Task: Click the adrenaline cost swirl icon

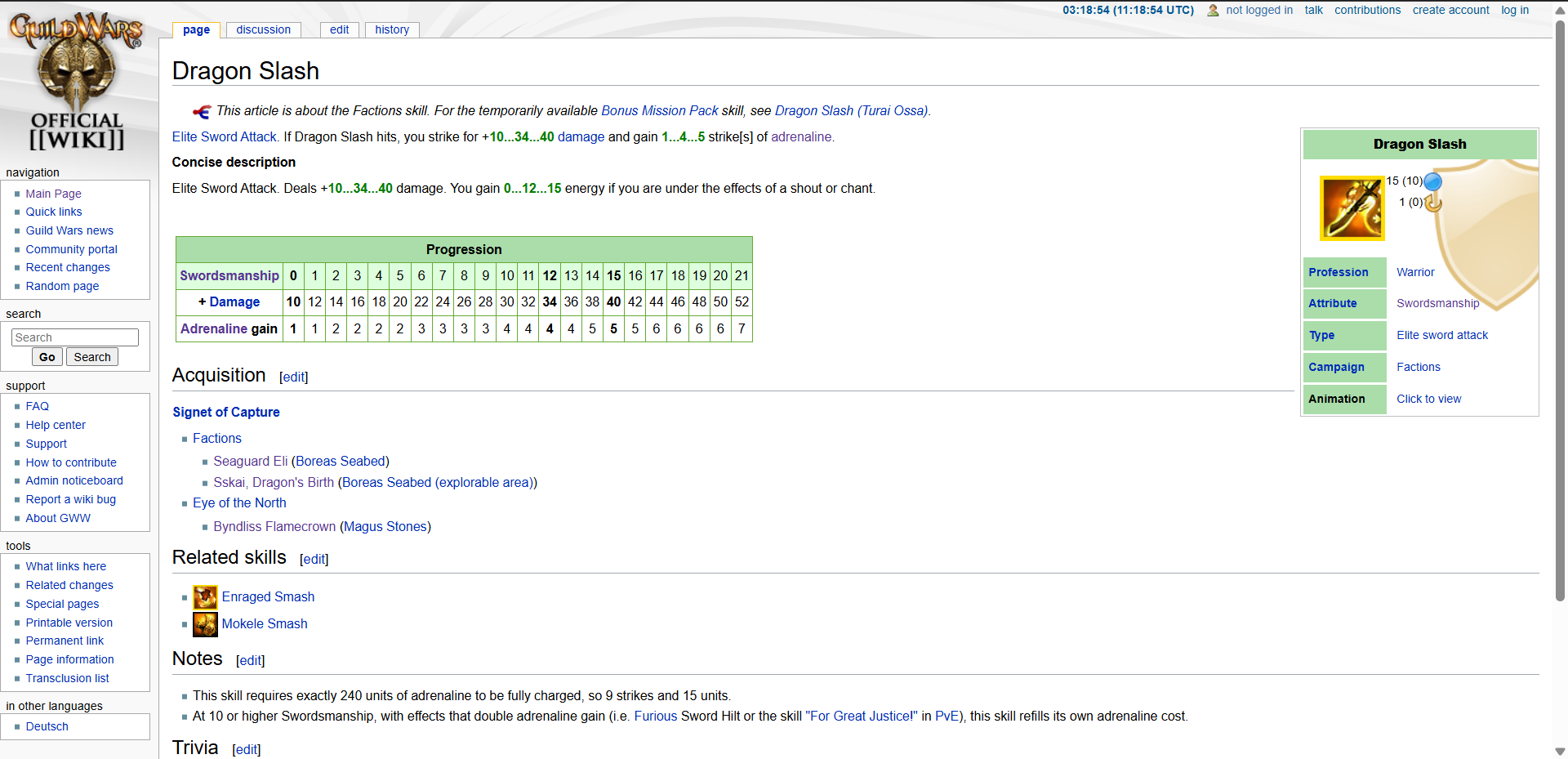Action: (1432, 203)
